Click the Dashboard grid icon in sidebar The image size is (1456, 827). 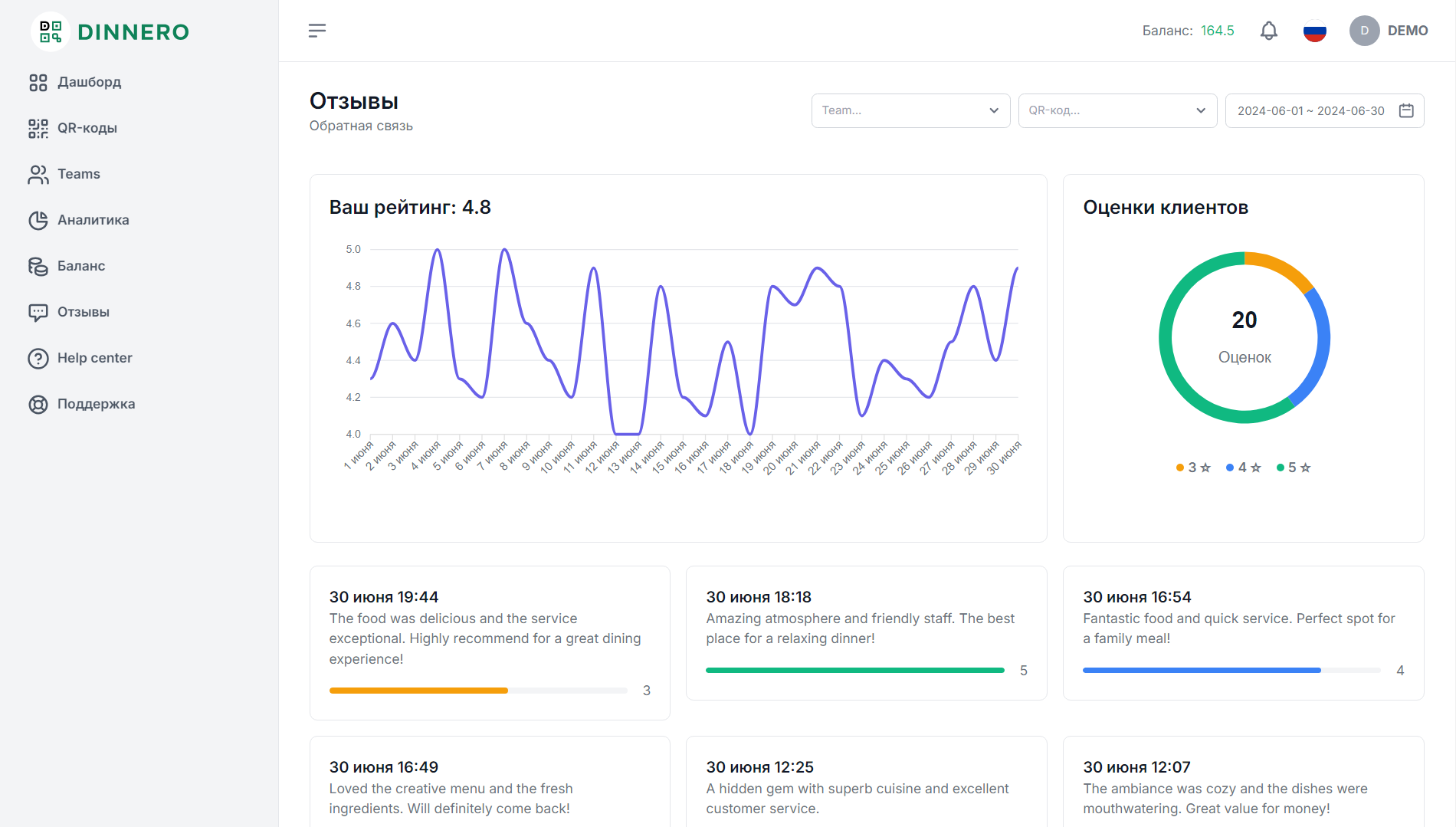click(38, 83)
